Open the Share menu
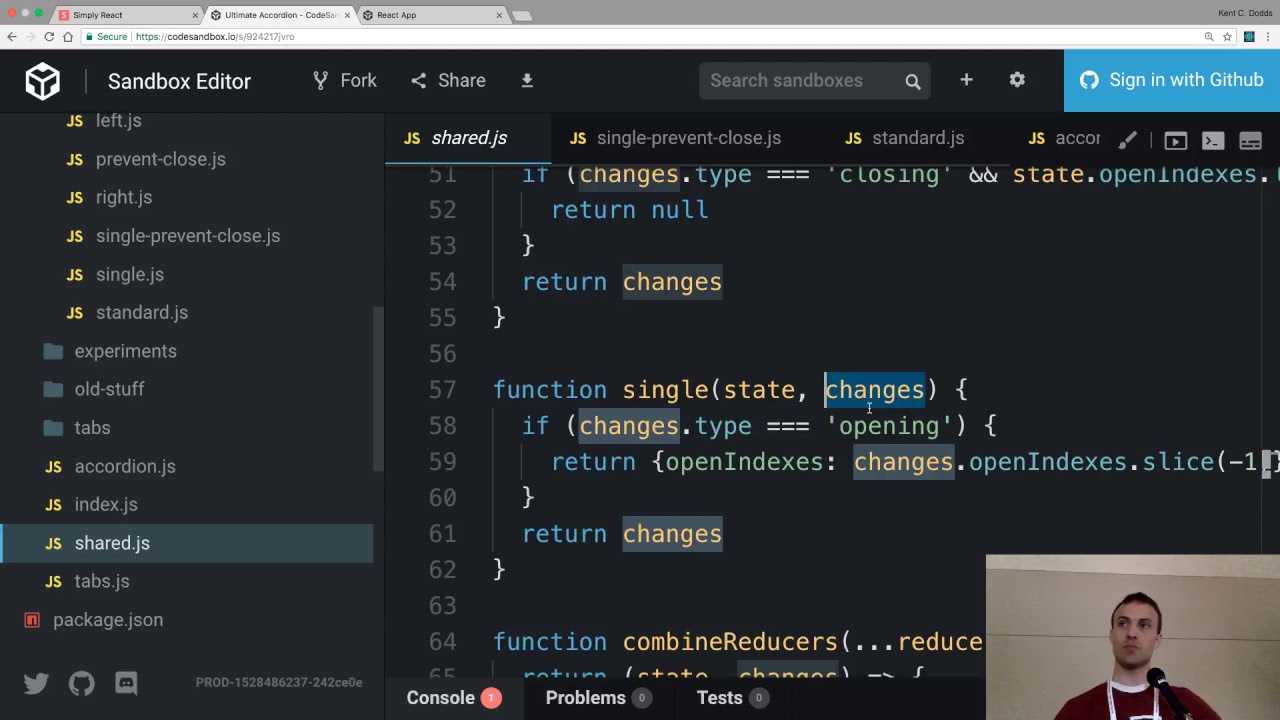The width and height of the screenshot is (1280, 720). pyautogui.click(x=448, y=81)
